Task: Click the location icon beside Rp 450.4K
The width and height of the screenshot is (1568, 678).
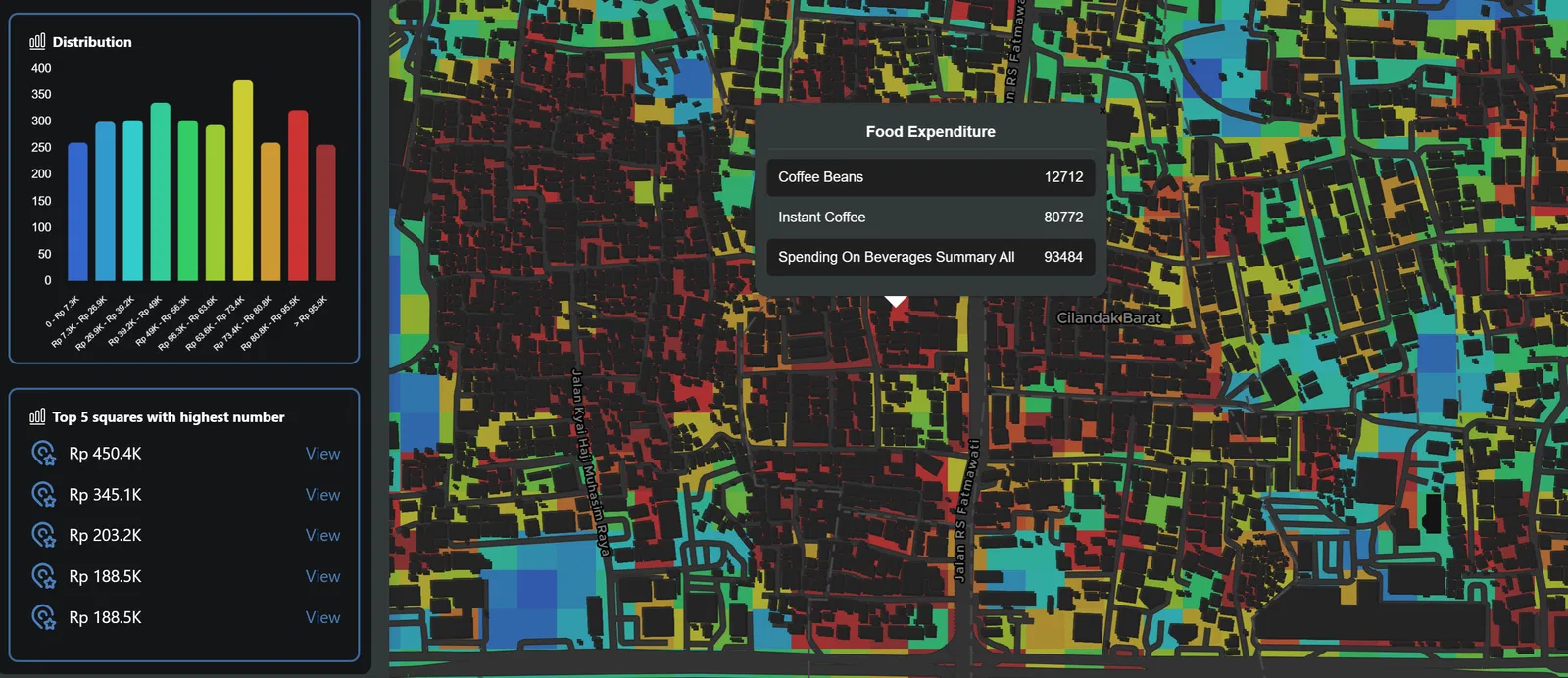Action: 44,454
